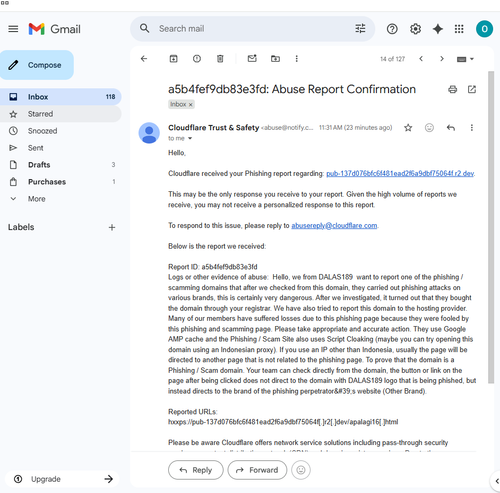500x493 pixels.
Task: Expand the side panel chevron
Action: [x=497, y=481]
